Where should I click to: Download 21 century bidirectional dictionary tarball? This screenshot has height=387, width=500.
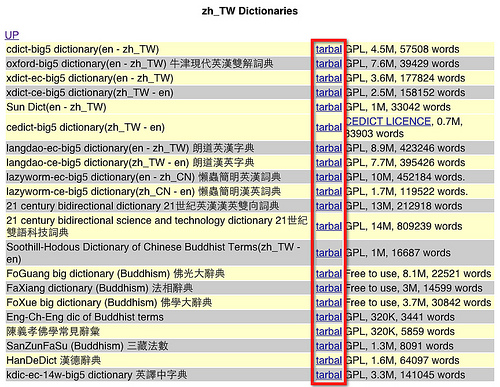pyautogui.click(x=329, y=206)
